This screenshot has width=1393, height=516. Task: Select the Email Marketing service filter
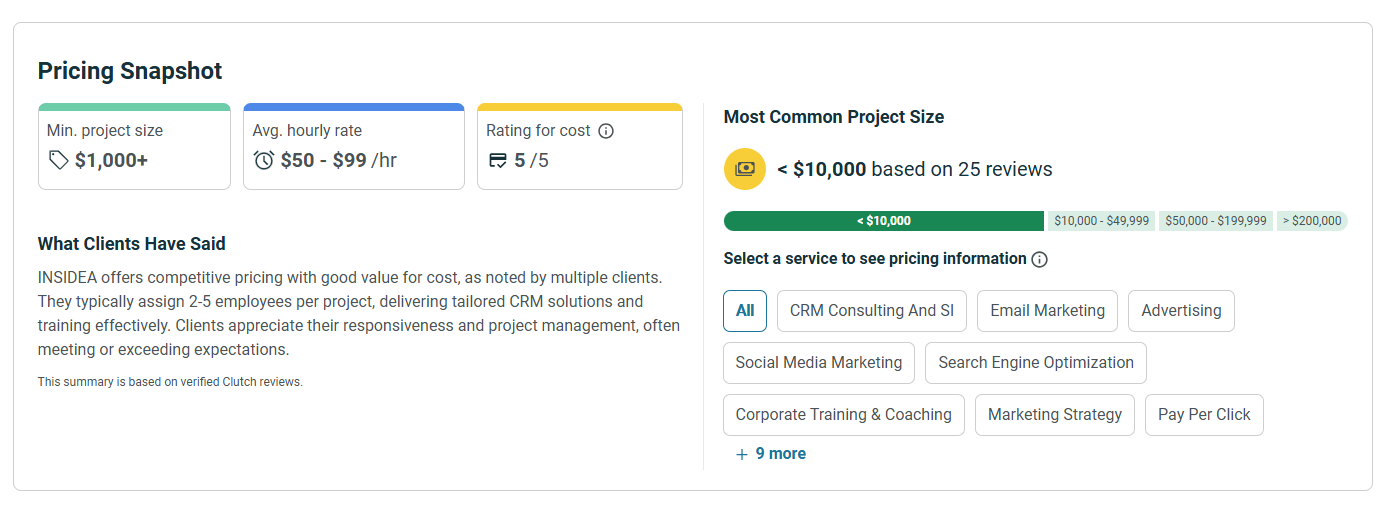(x=1047, y=311)
